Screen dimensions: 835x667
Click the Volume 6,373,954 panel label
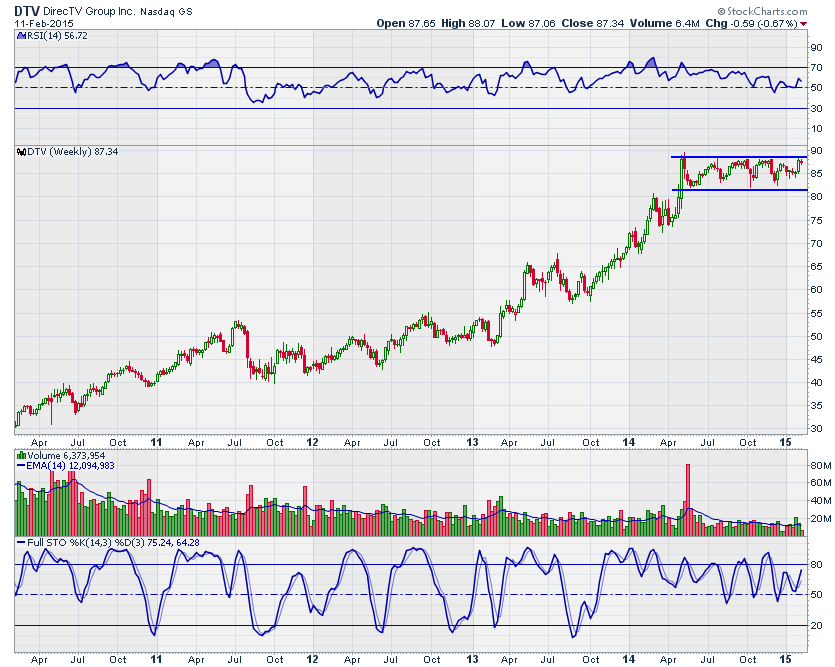click(x=67, y=456)
